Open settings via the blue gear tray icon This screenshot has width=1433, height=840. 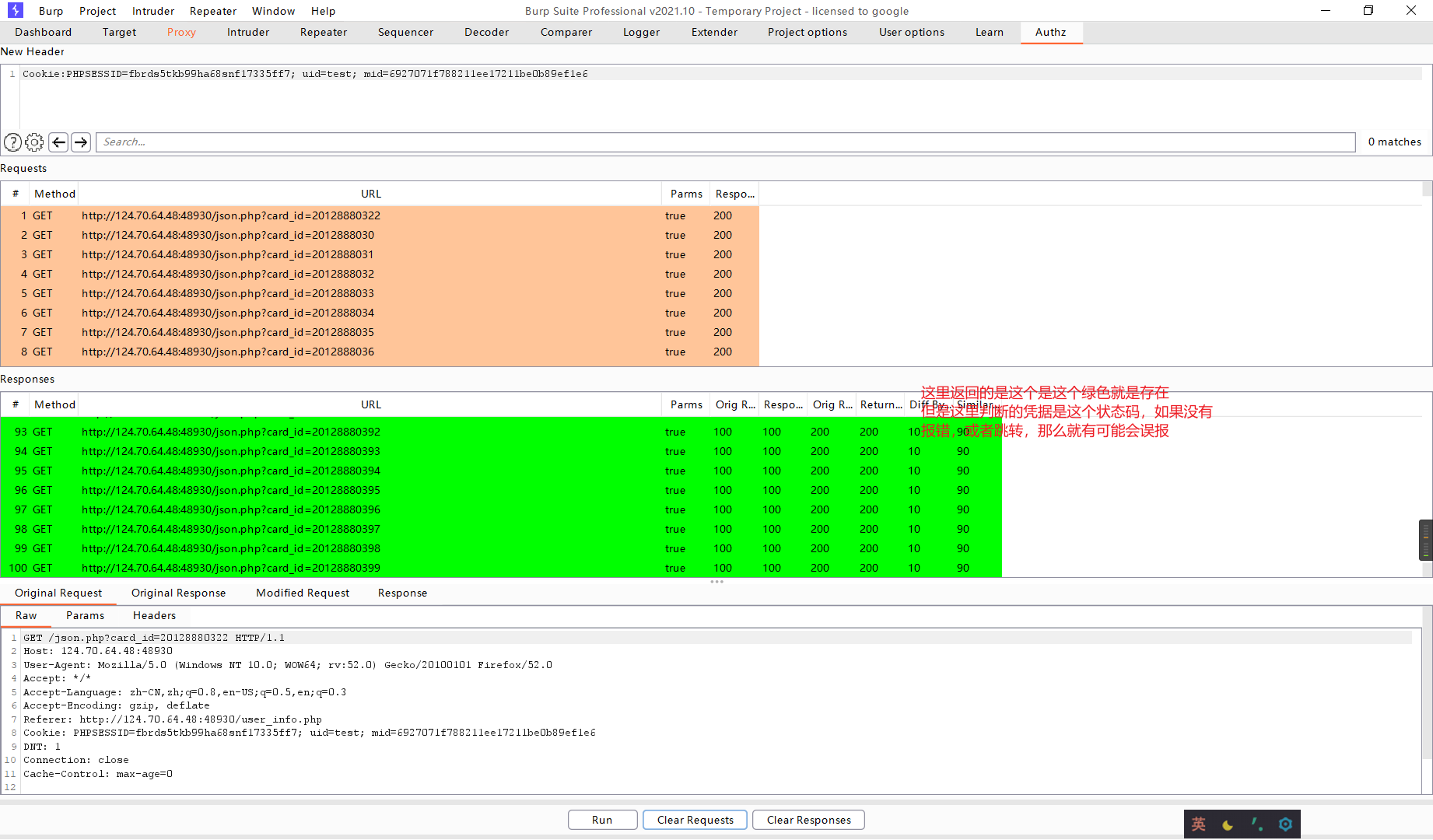[1284, 824]
